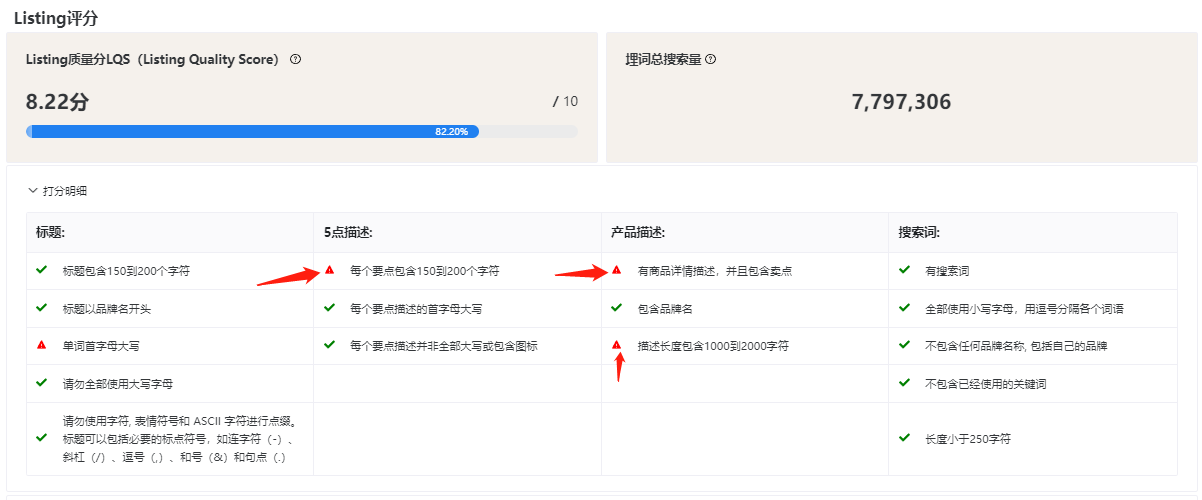This screenshot has width=1202, height=500.
Task: Click green check icon for 包含品牌名
Action: pyautogui.click(x=616, y=308)
